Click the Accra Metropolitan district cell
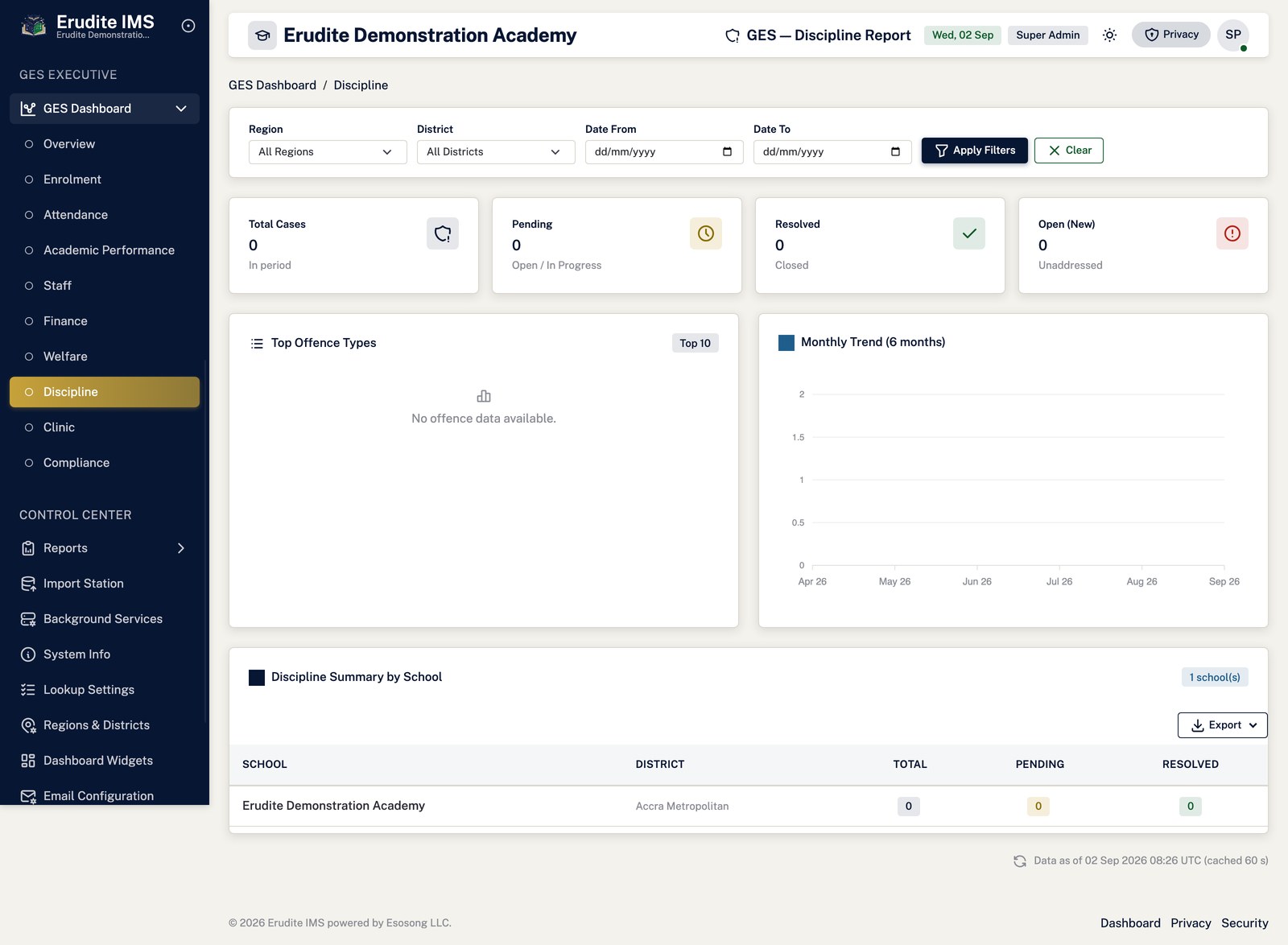The image size is (1288, 945). pos(682,807)
